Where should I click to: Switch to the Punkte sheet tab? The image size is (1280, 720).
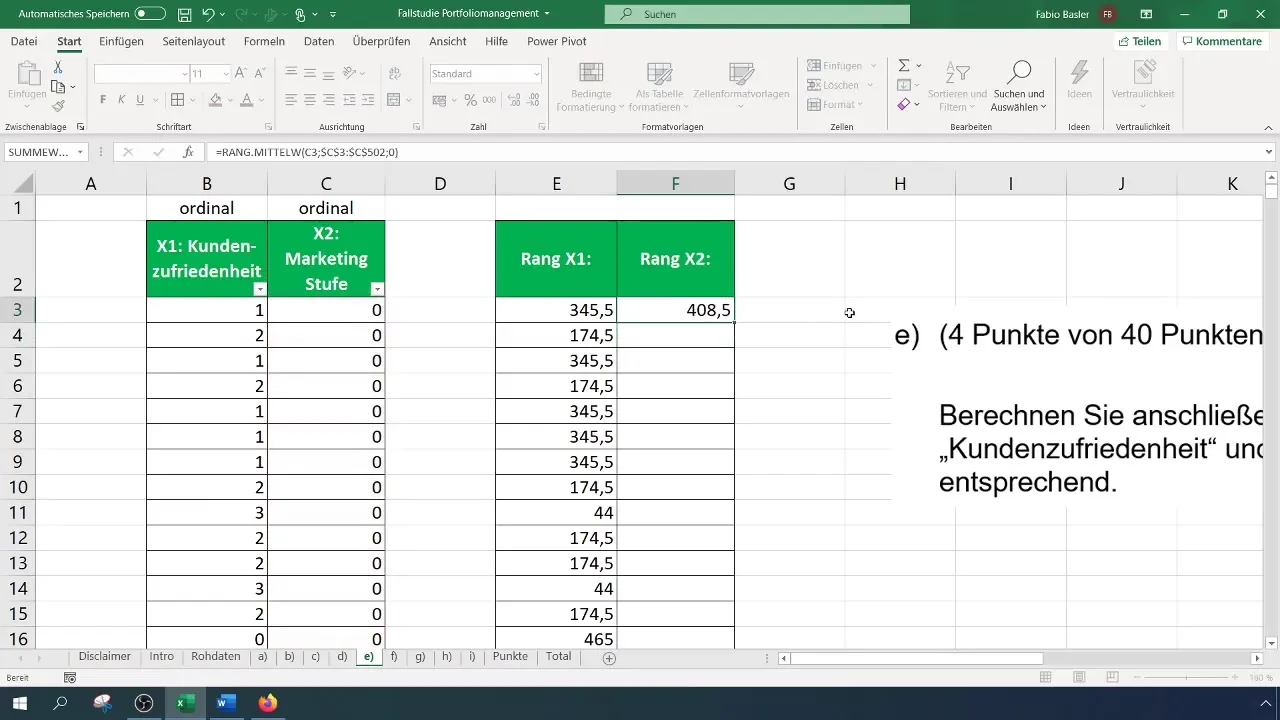[510, 657]
